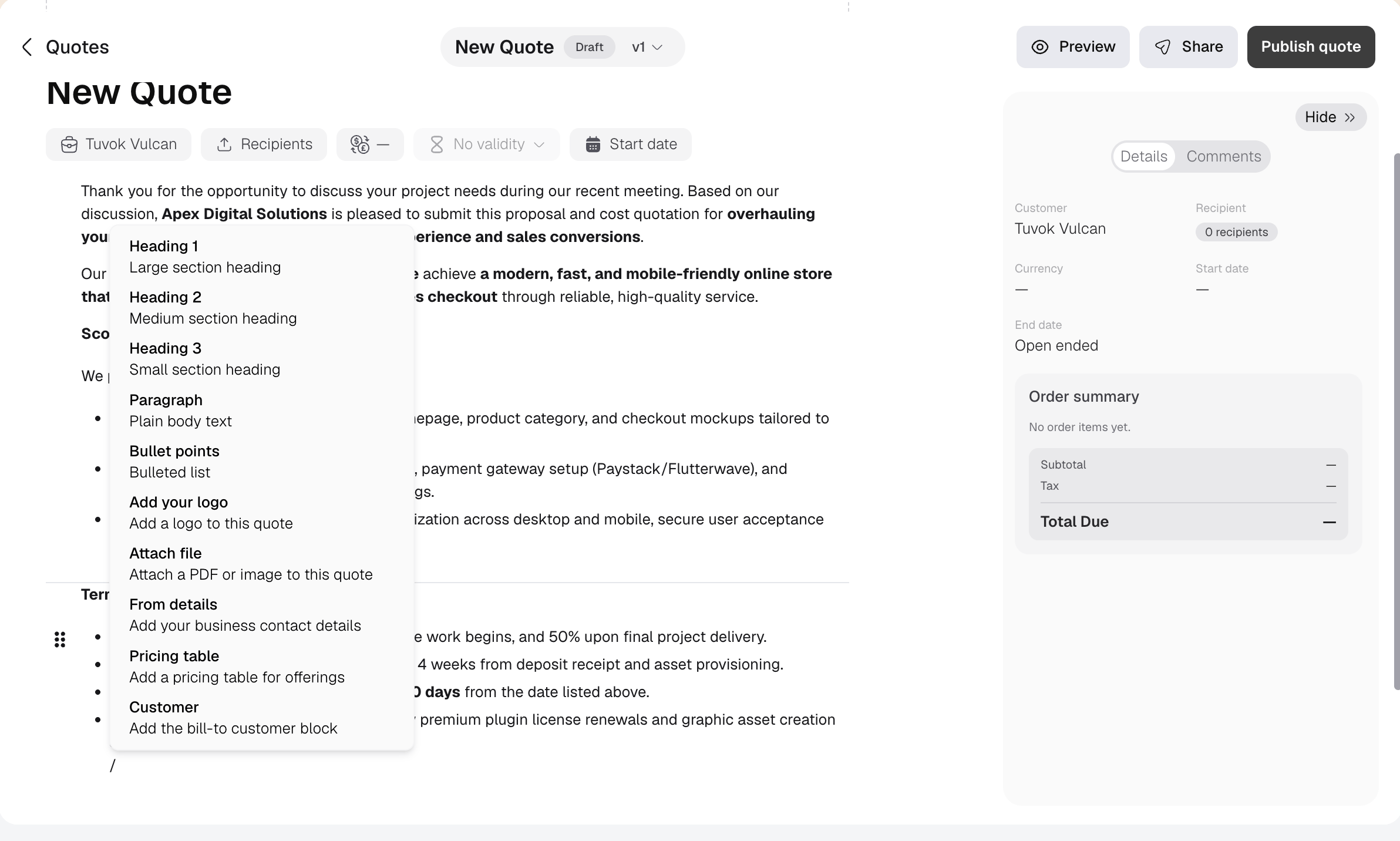Click the Total Due row
1400x841 pixels.
tap(1188, 522)
